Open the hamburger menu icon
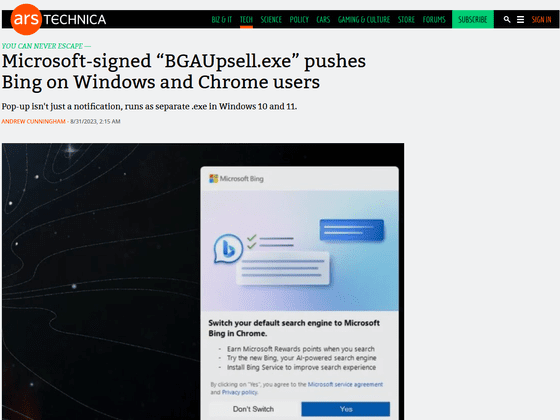Image resolution: width=560 pixels, height=420 pixels. [520, 19]
